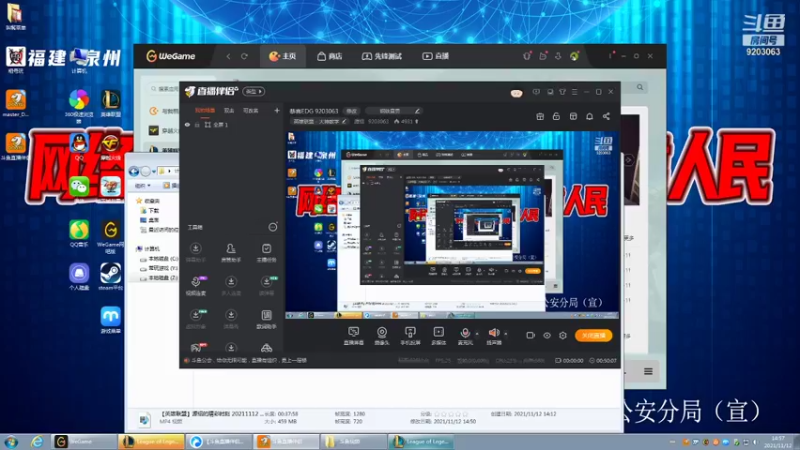Refresh the WeGame page

[x=244, y=56]
